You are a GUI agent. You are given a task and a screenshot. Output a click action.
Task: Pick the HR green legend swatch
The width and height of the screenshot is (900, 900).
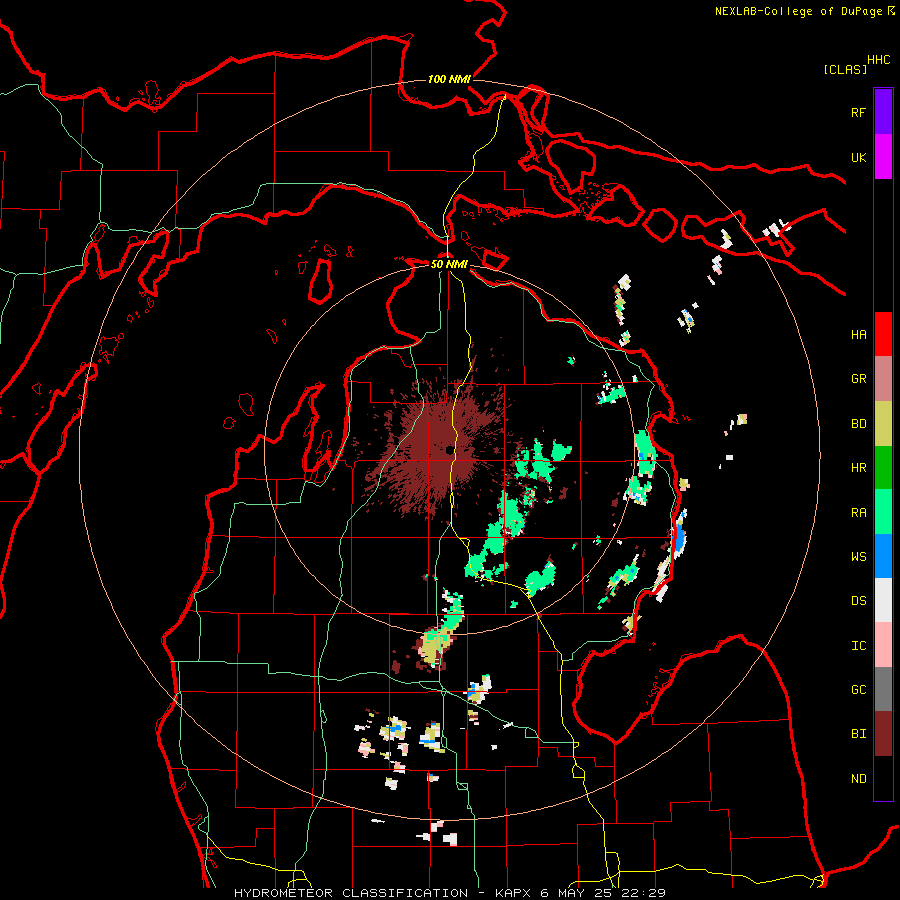(883, 467)
